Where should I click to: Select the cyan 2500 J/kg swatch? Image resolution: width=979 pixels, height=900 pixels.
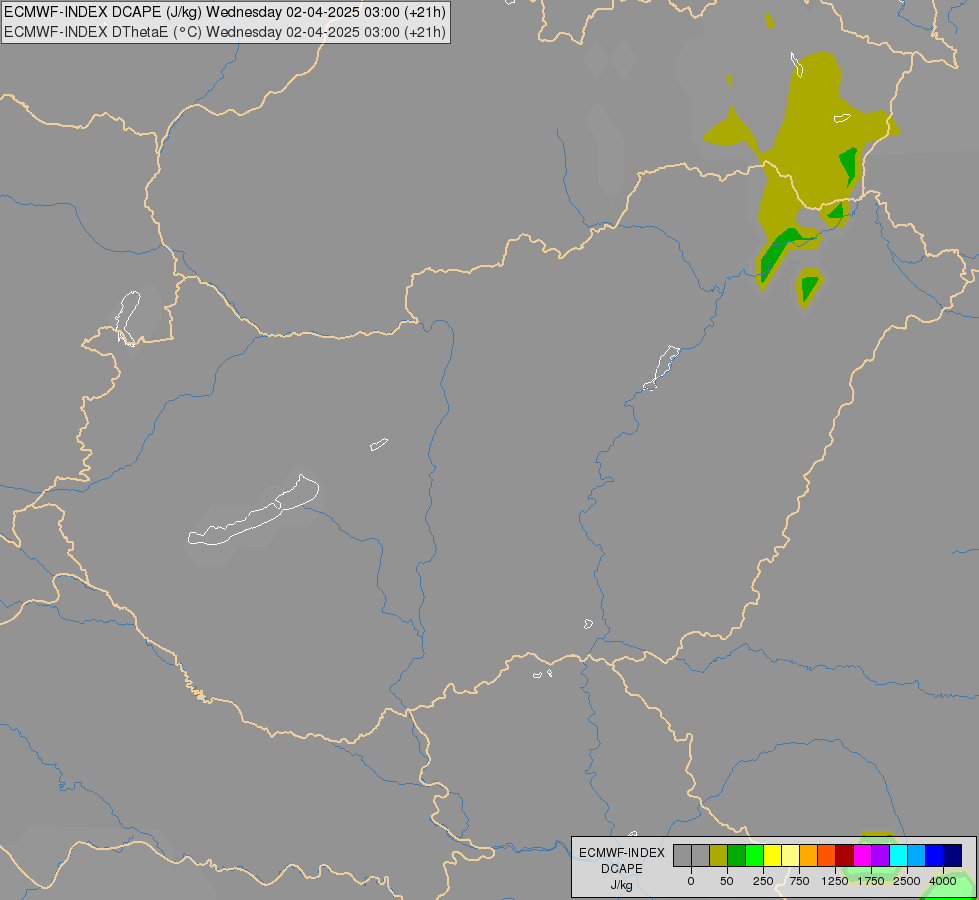[x=899, y=855]
